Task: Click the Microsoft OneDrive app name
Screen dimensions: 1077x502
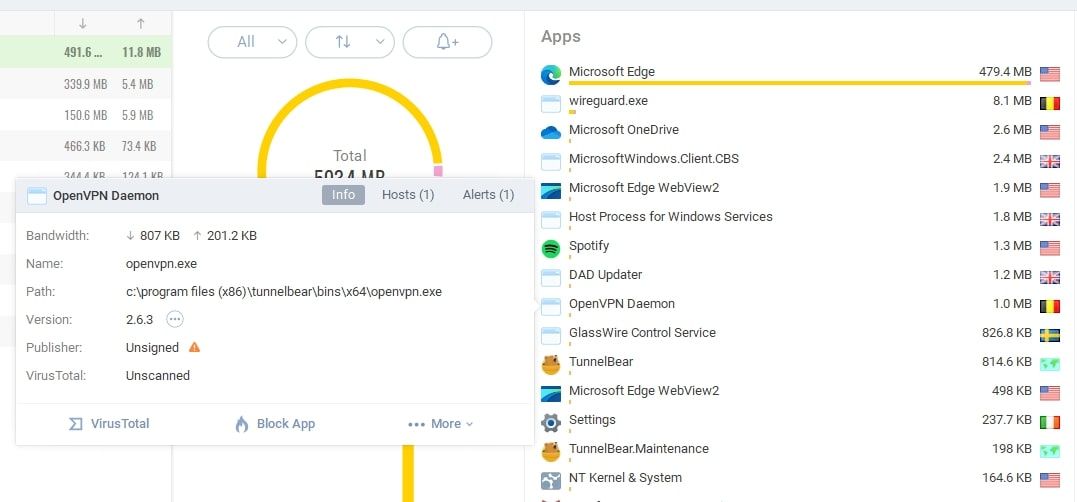Action: click(624, 129)
